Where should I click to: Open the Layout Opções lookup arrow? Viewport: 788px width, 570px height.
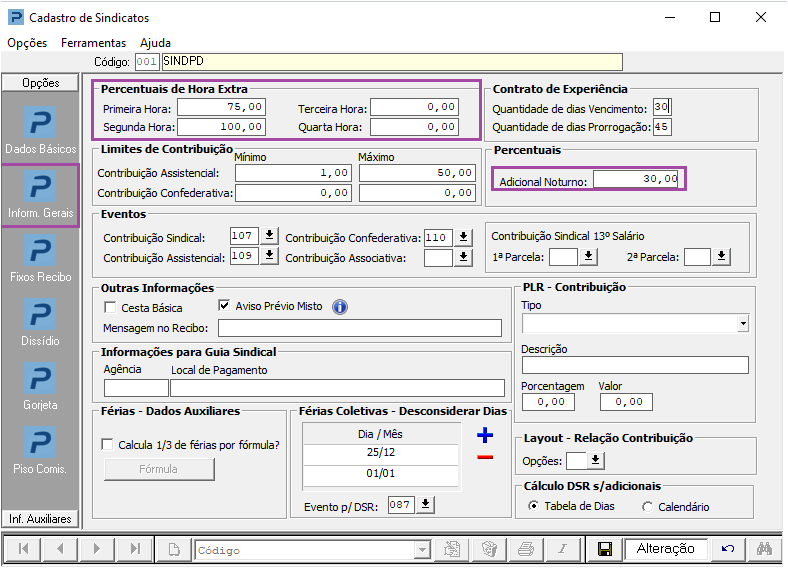coord(596,460)
